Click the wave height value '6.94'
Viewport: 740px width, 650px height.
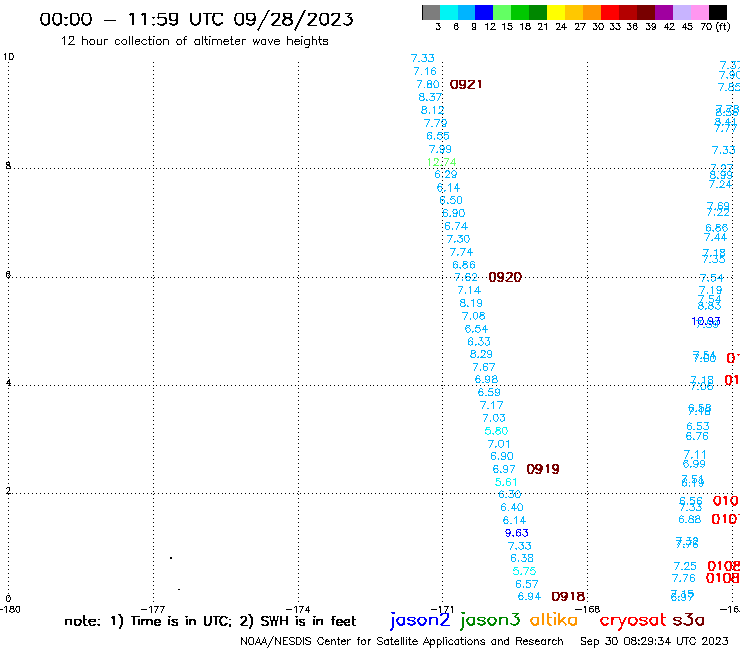[529, 597]
